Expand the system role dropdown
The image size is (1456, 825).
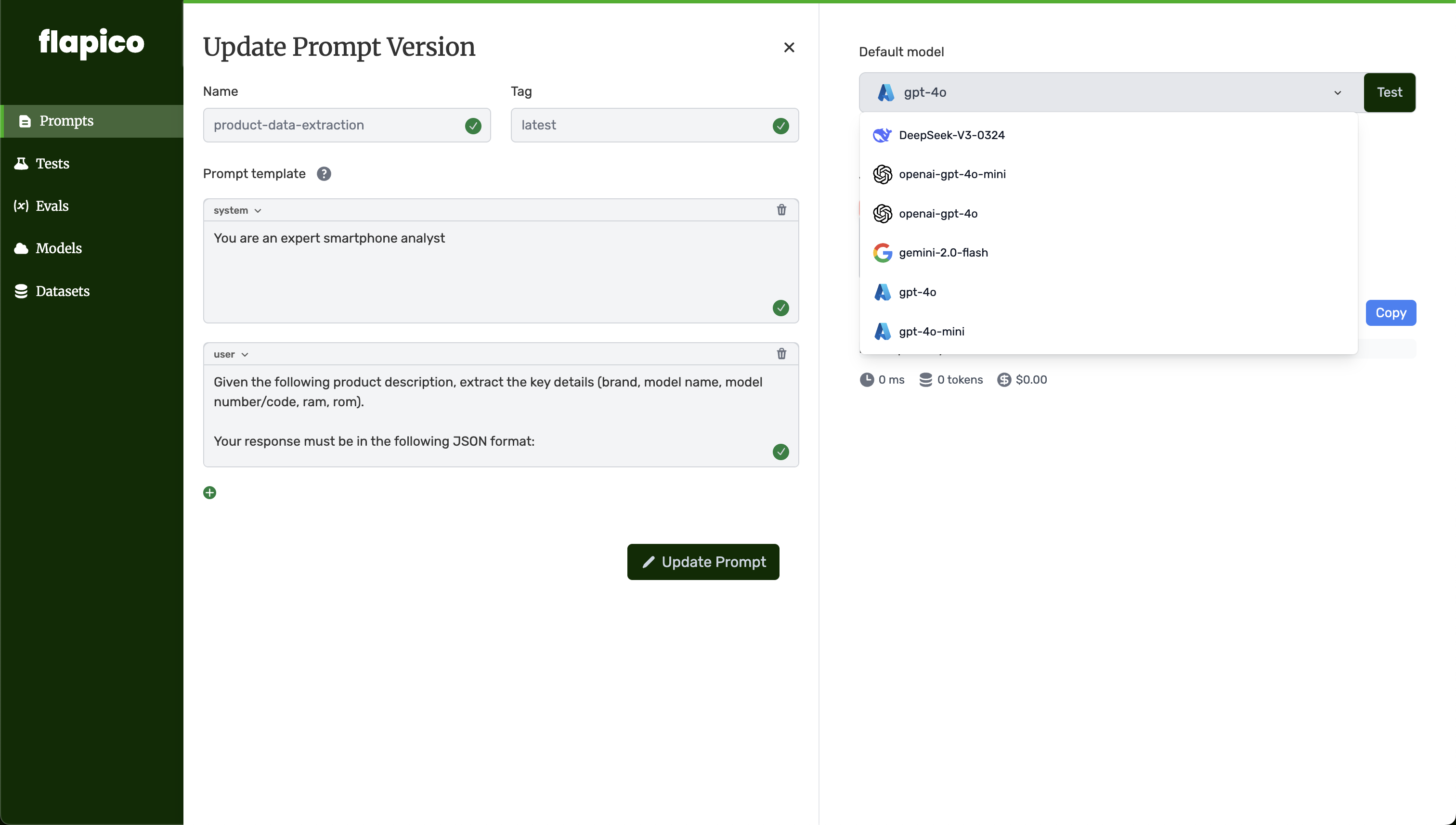click(x=237, y=210)
